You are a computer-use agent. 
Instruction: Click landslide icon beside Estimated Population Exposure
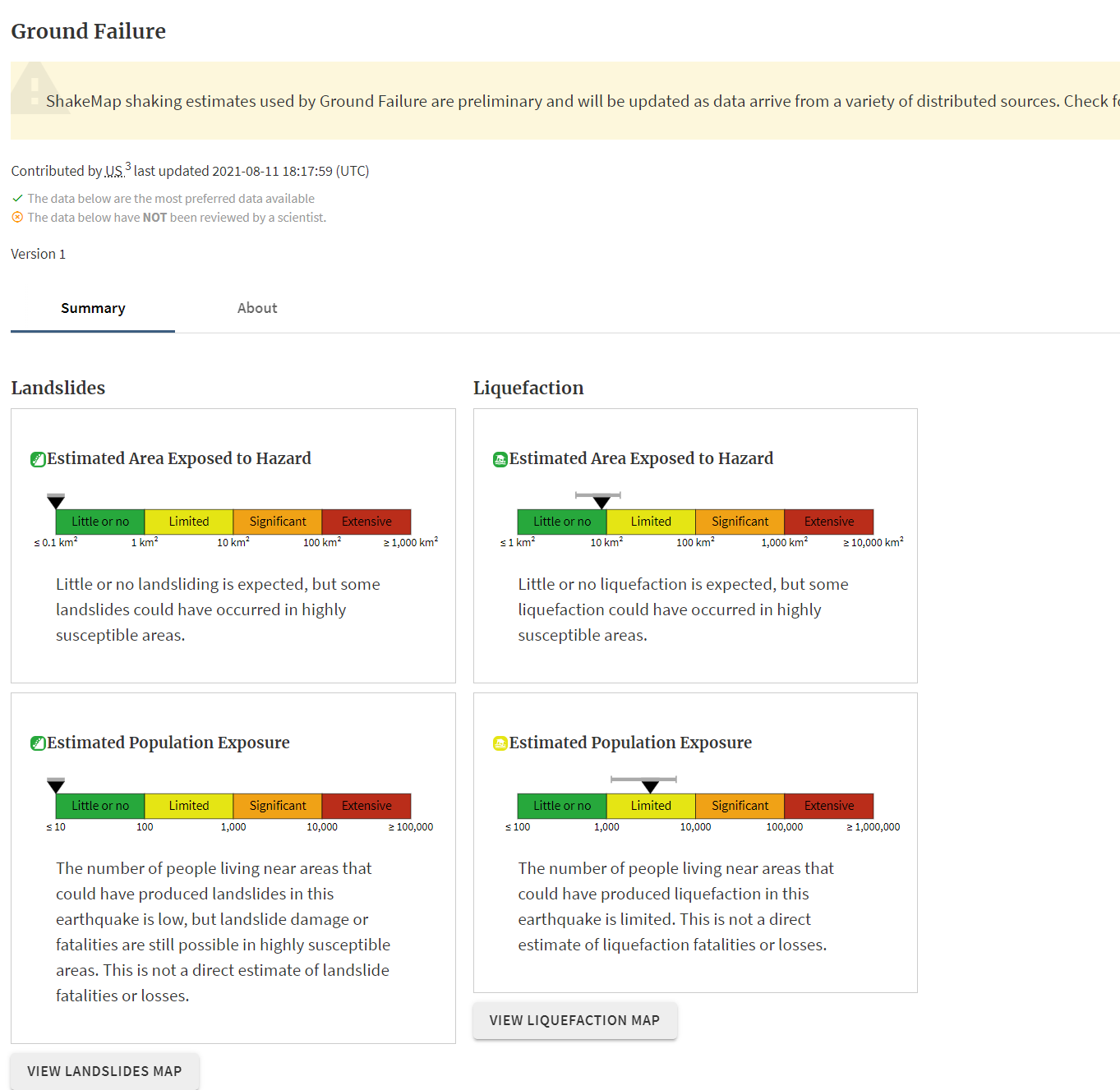pyautogui.click(x=38, y=743)
